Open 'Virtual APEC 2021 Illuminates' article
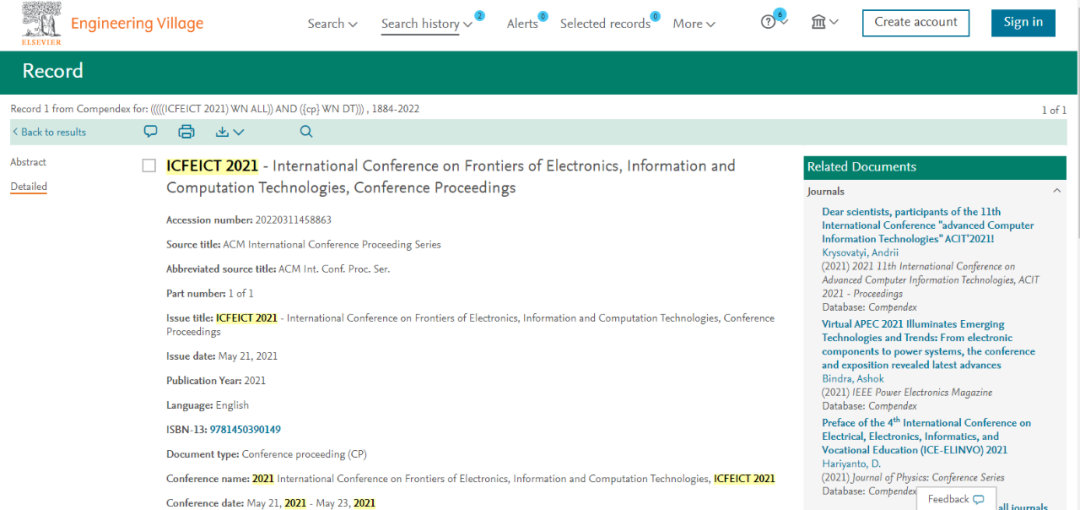Image resolution: width=1080 pixels, height=510 pixels. [928, 345]
